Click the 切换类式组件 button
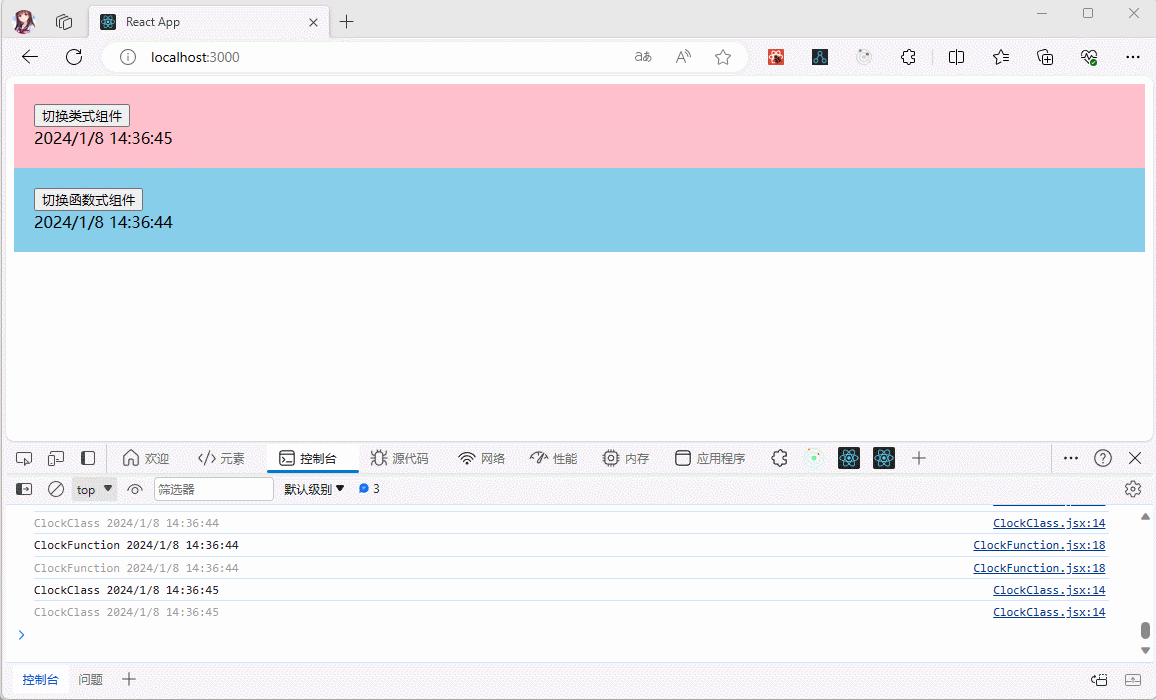The image size is (1156, 700). tap(82, 116)
